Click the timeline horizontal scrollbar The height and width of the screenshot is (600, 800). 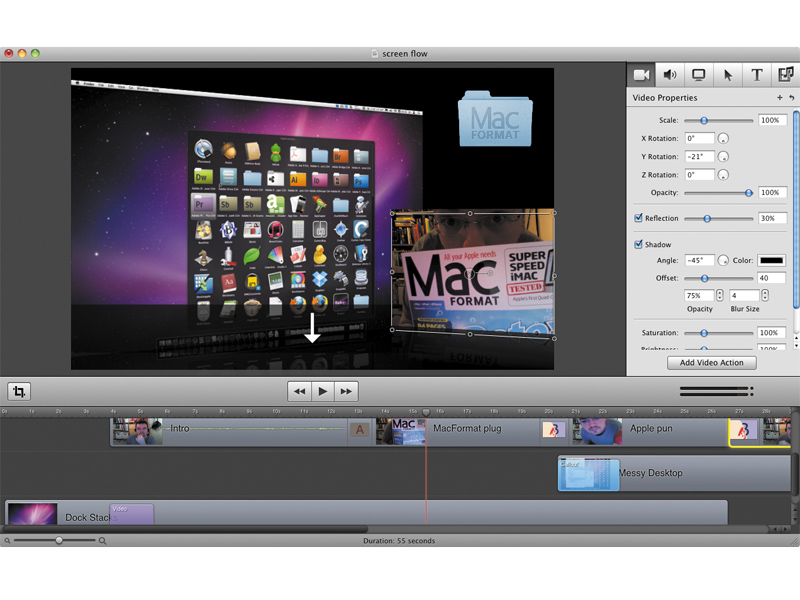185,530
